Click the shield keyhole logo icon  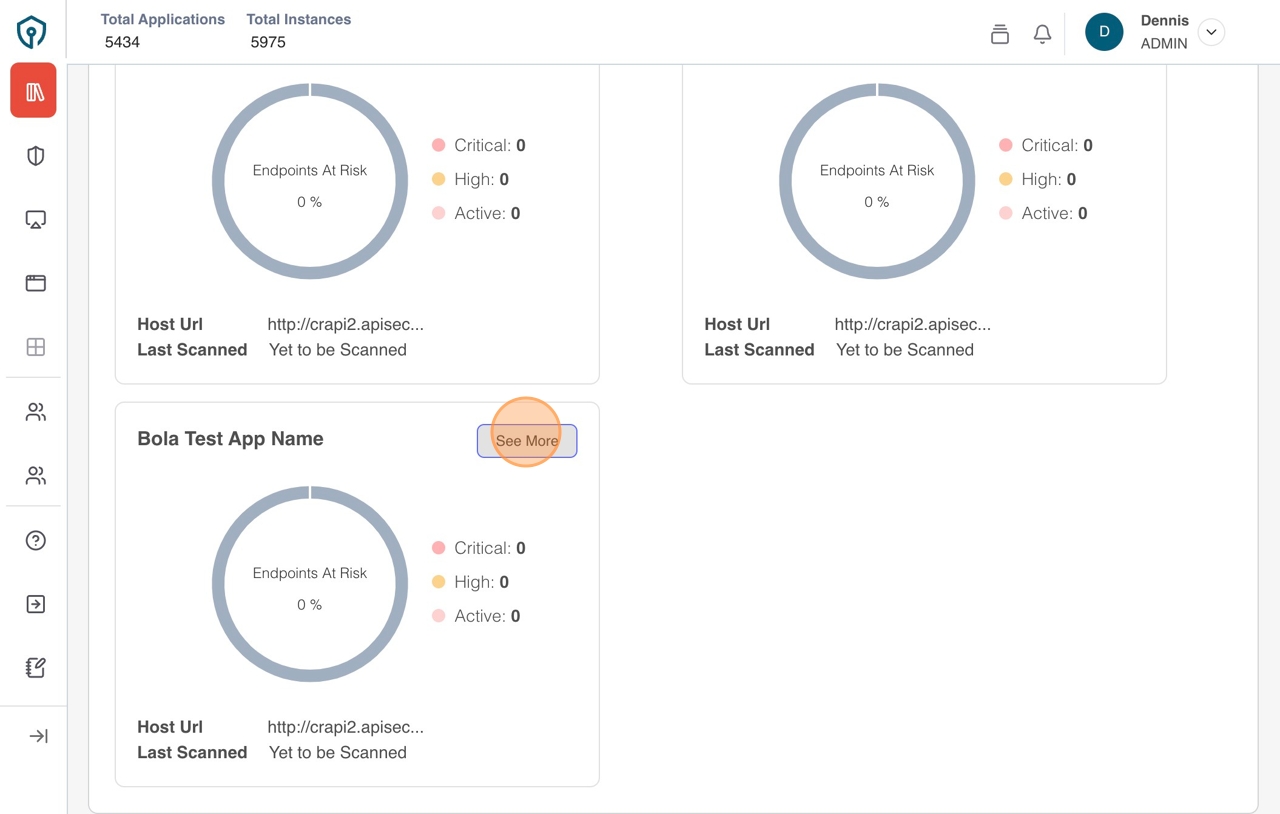click(x=32, y=32)
